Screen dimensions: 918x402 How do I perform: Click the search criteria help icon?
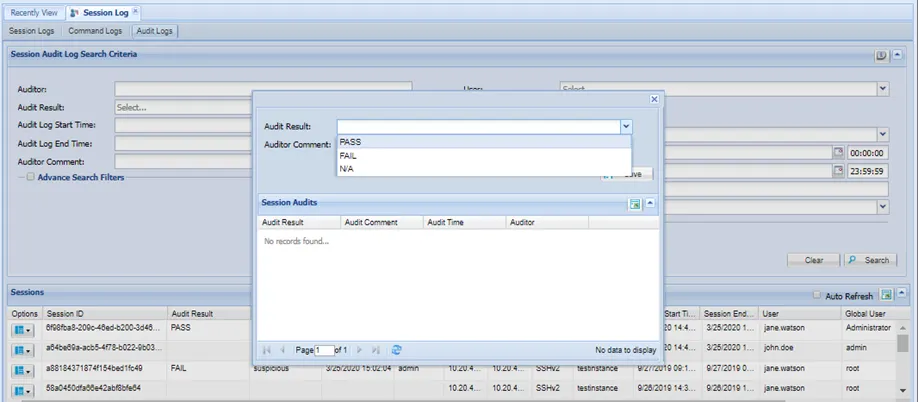click(881, 56)
